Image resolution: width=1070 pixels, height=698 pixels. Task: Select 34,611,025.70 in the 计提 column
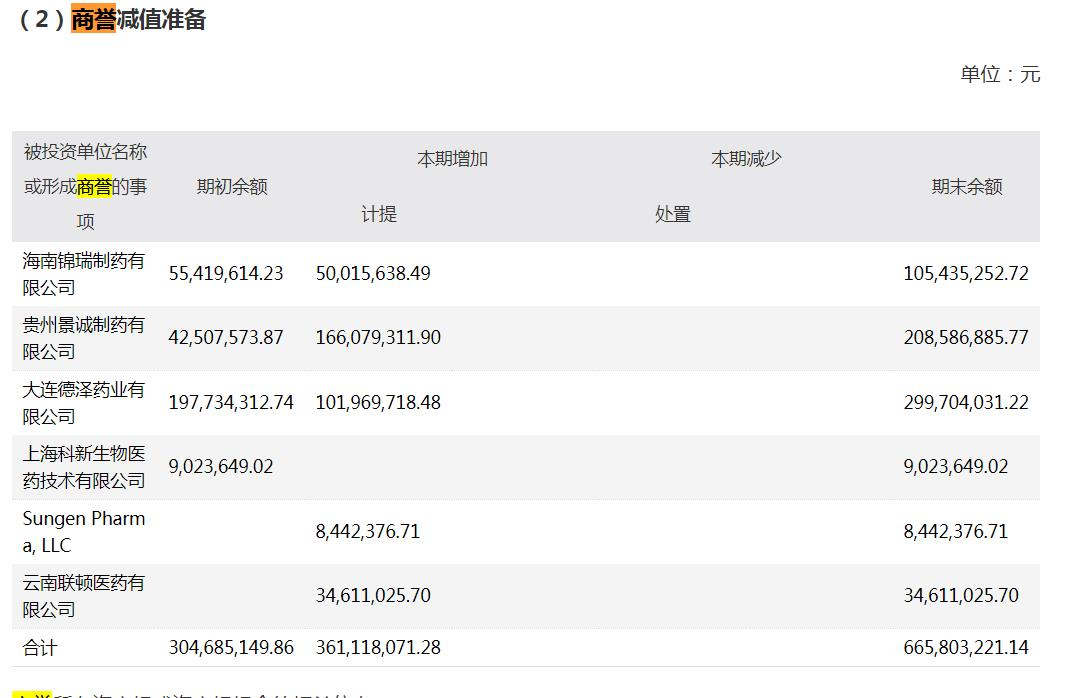[x=373, y=596]
